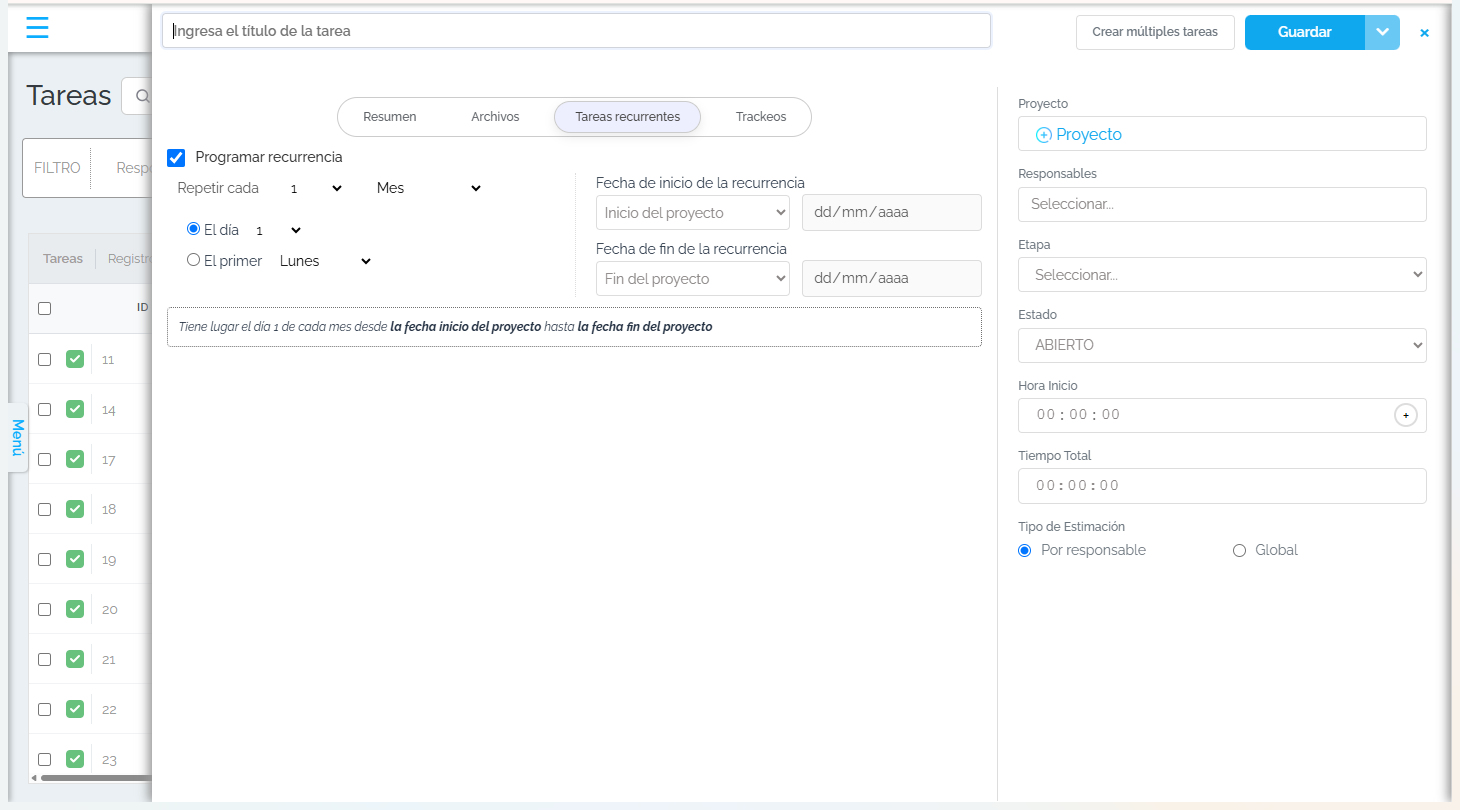
Task: Open Fin del proyecto dropdown
Action: pos(693,279)
